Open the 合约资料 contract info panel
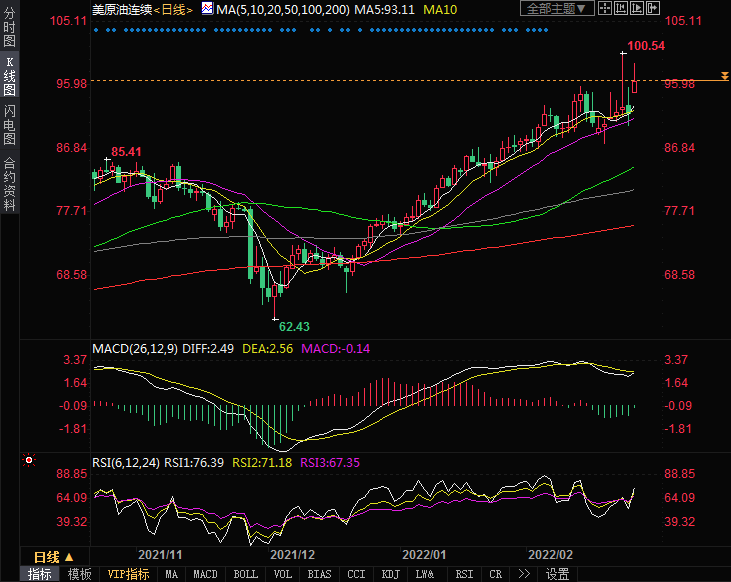The width and height of the screenshot is (731, 582). pos(9,183)
